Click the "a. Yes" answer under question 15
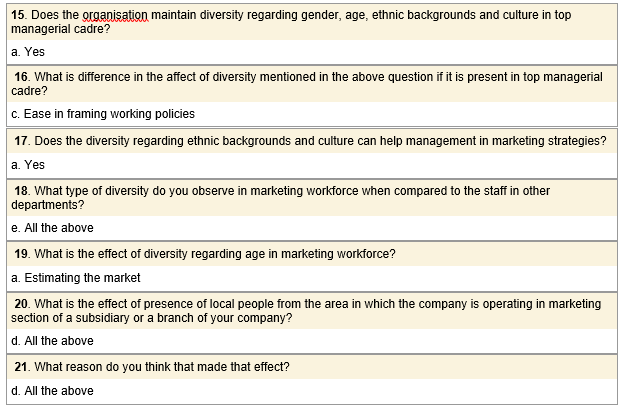This screenshot has height=410, width=623. coord(28,51)
